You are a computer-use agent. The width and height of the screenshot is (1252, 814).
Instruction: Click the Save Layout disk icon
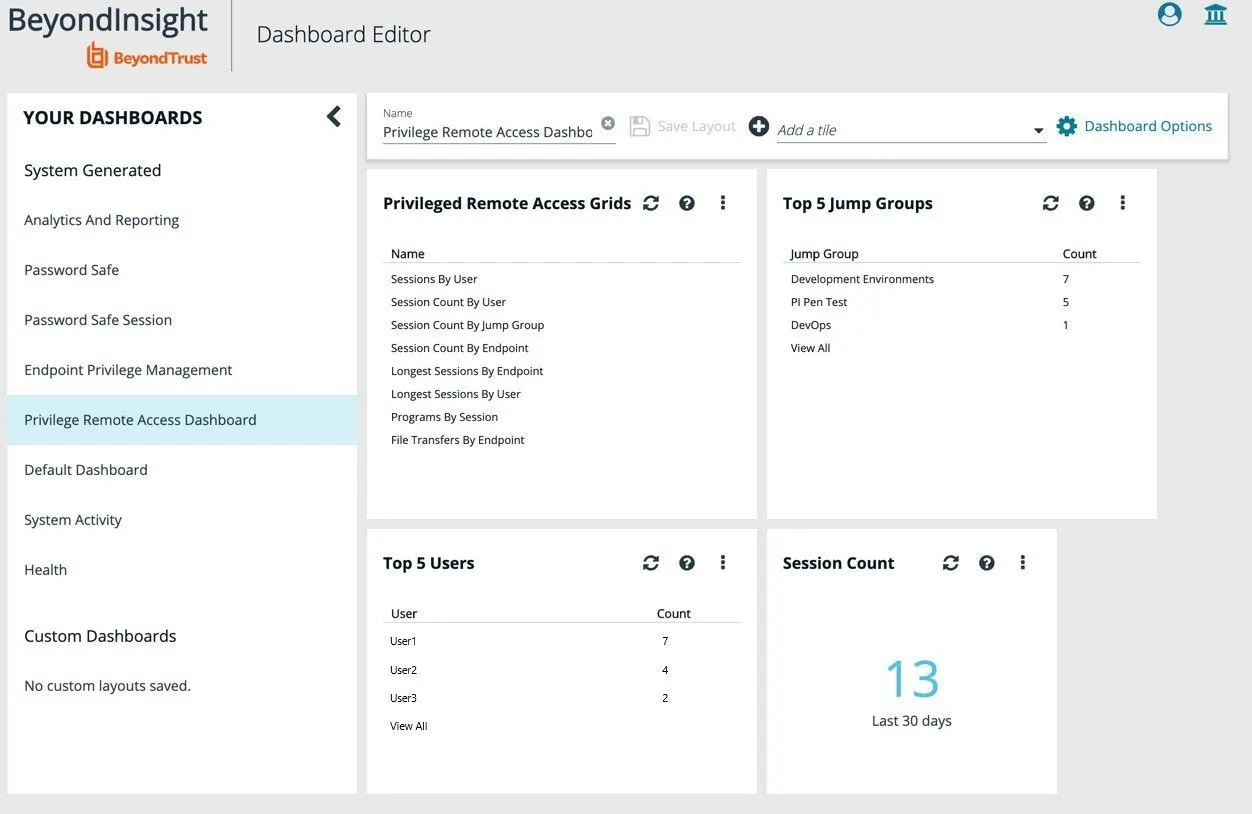tap(639, 126)
